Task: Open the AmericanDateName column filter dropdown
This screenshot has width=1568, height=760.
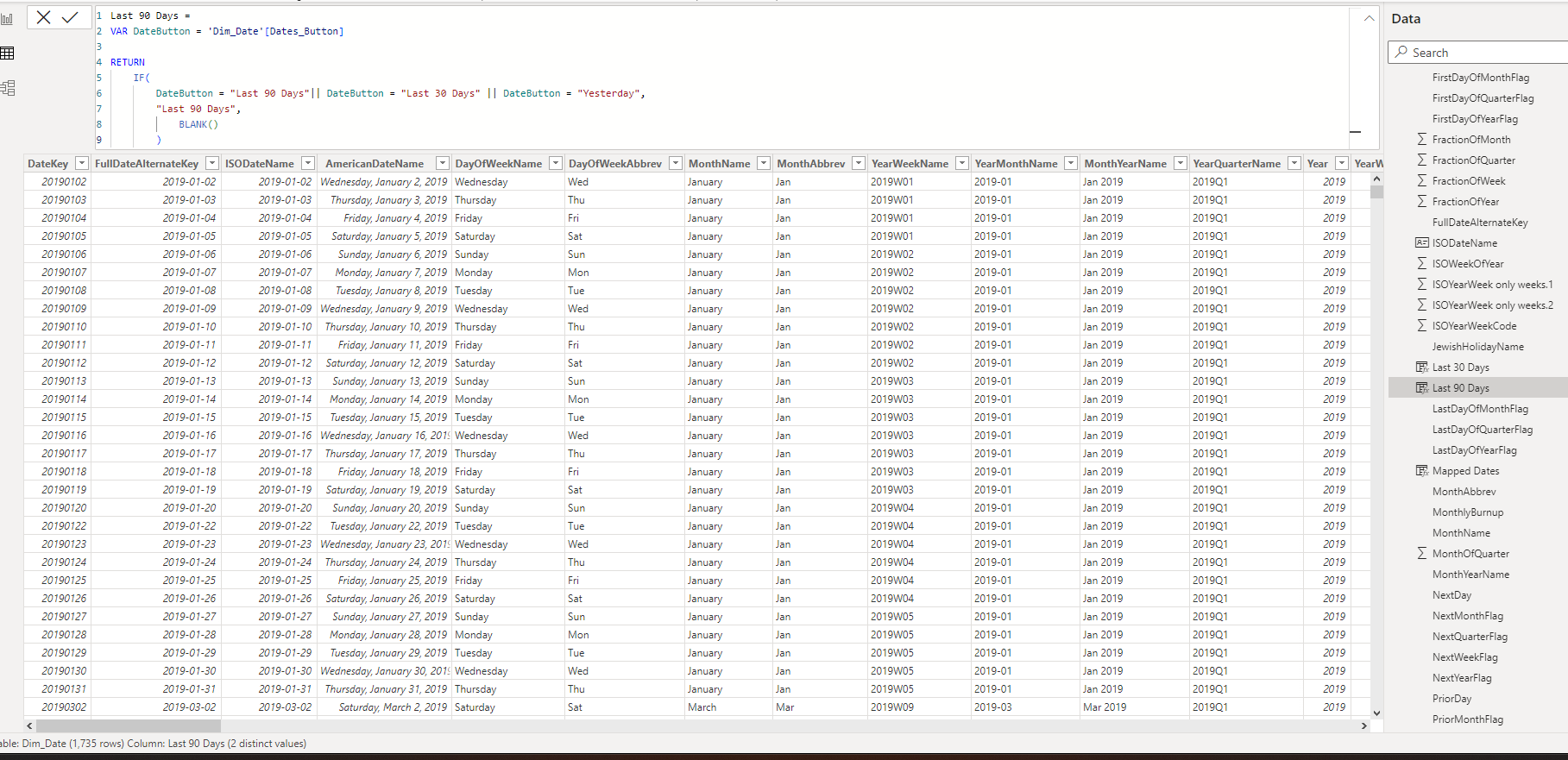Action: pyautogui.click(x=443, y=163)
